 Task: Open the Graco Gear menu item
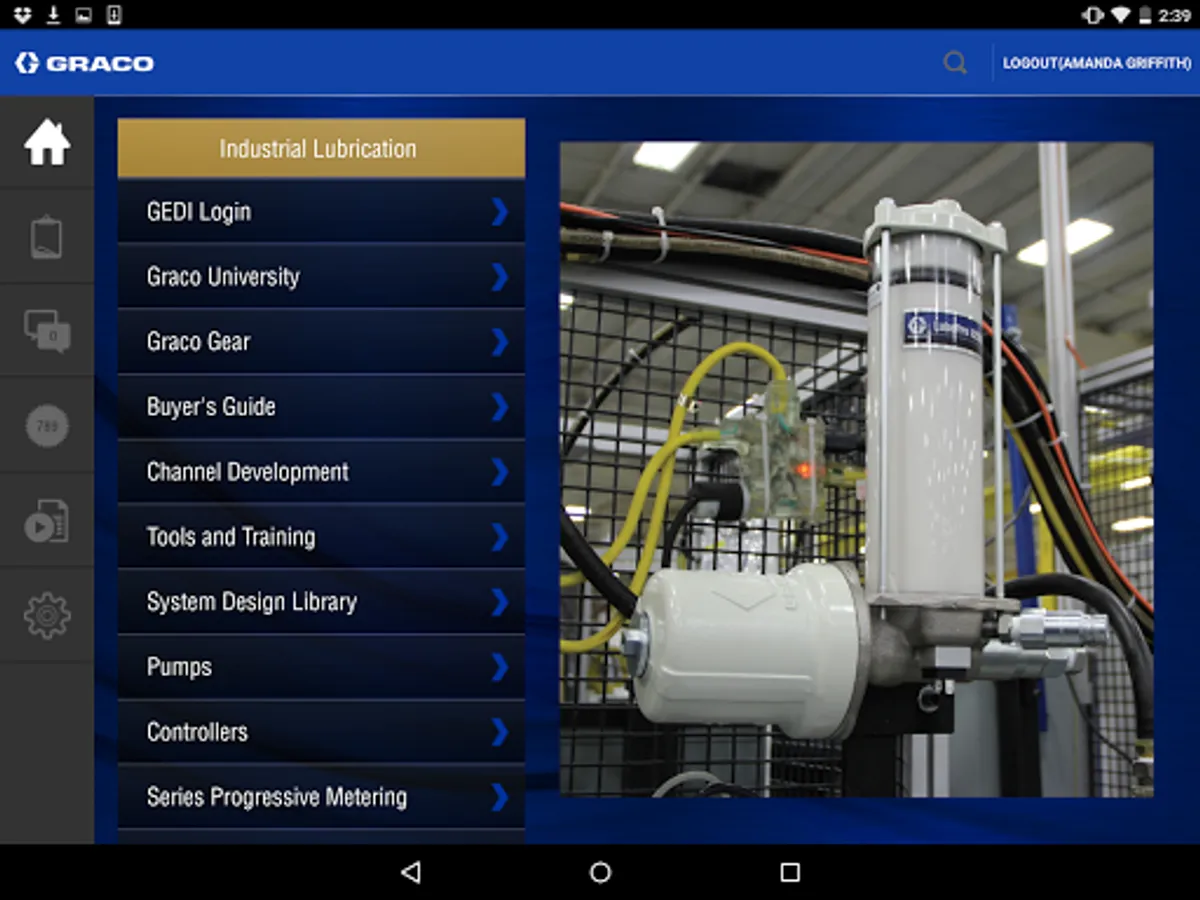click(321, 341)
